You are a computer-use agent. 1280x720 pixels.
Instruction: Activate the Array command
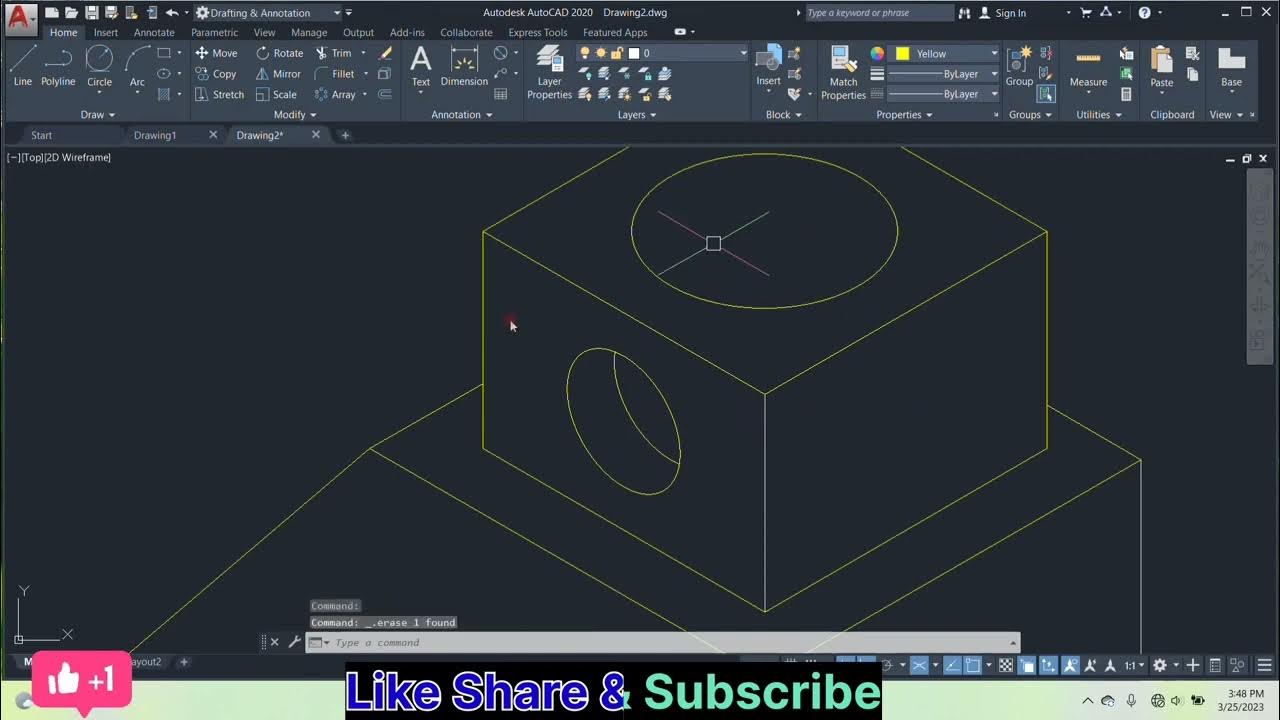[335, 95]
